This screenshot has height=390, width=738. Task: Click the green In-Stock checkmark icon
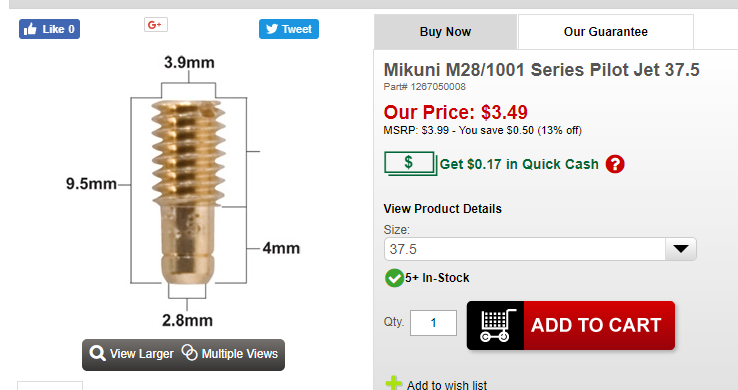click(394, 278)
